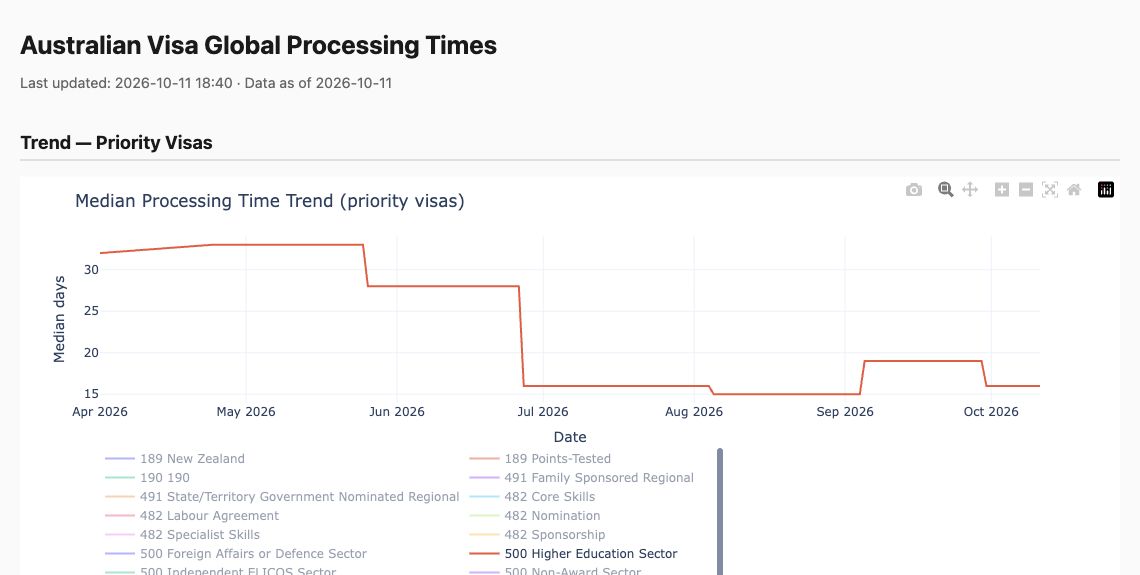The height and width of the screenshot is (575, 1140).
Task: Click the 482 Specialist Skills color line
Action: (x=119, y=535)
